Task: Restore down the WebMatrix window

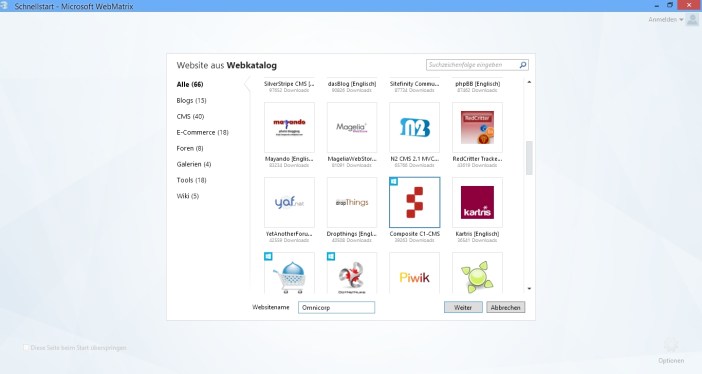Action: (x=670, y=5)
